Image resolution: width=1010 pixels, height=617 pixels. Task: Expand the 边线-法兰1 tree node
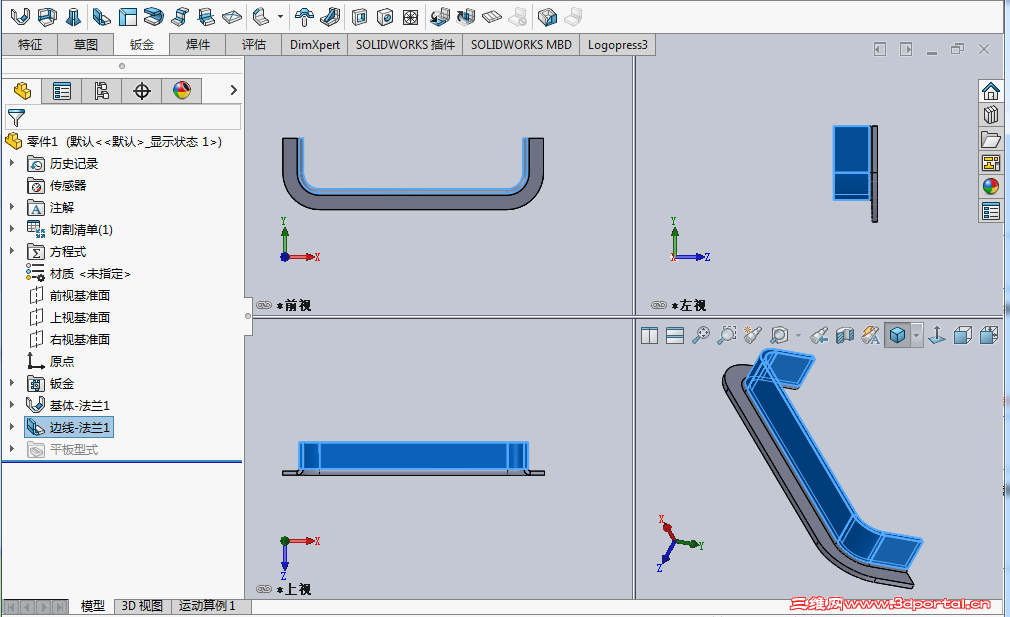click(12, 427)
